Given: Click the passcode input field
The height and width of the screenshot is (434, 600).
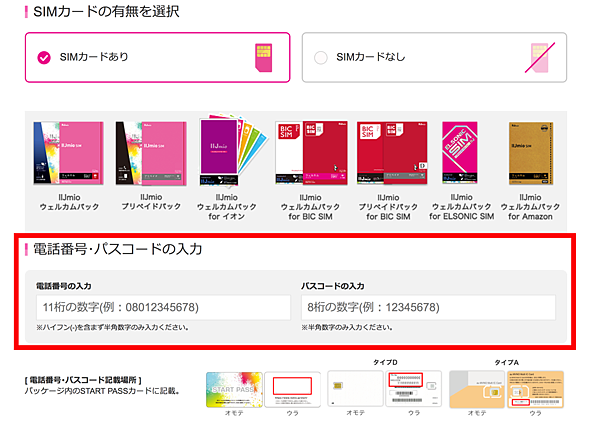Looking at the screenshot, I should [428, 307].
